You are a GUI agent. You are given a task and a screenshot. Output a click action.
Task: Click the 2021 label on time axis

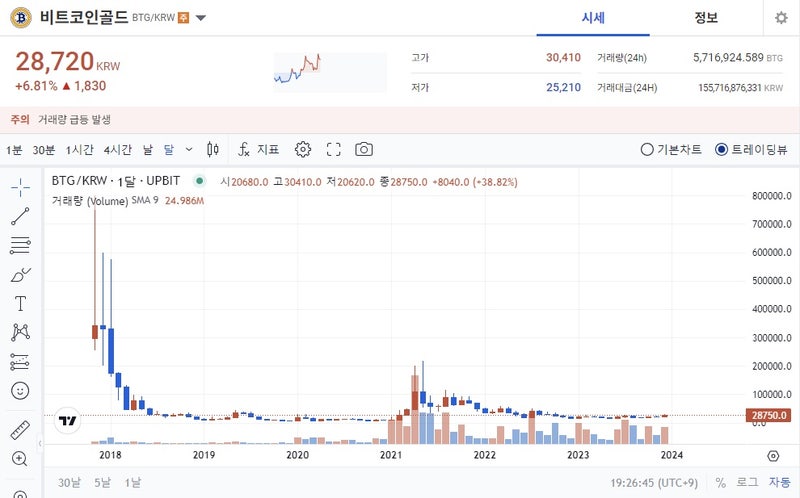(391, 455)
